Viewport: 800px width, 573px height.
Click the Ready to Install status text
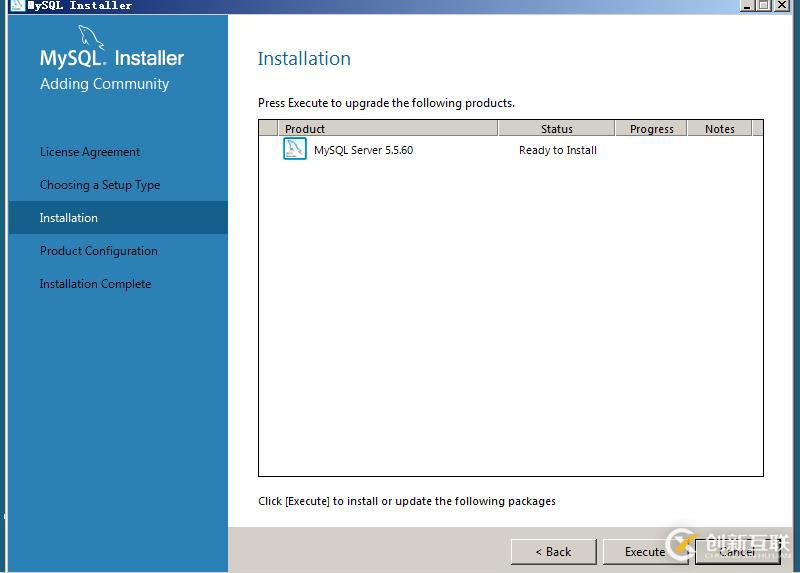pyautogui.click(x=557, y=151)
